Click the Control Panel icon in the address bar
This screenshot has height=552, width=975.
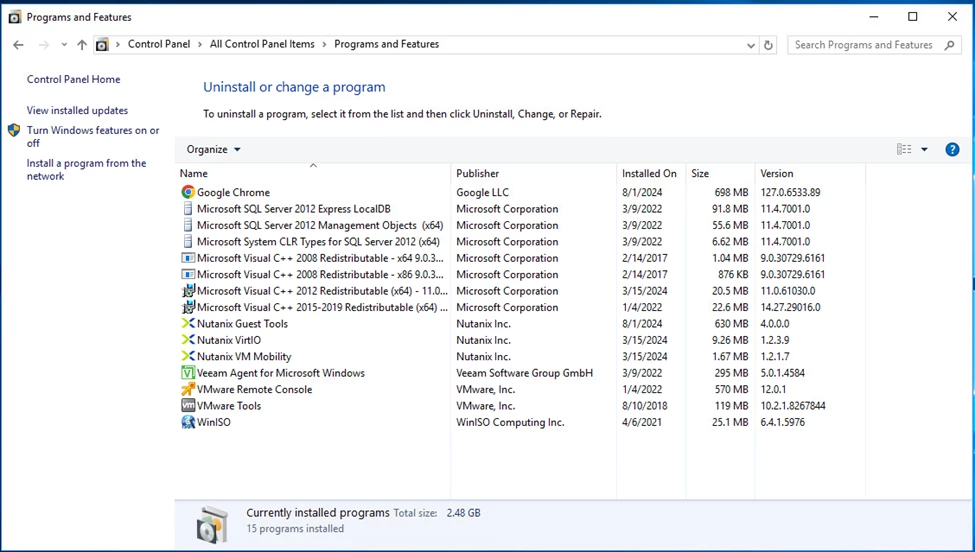102,45
